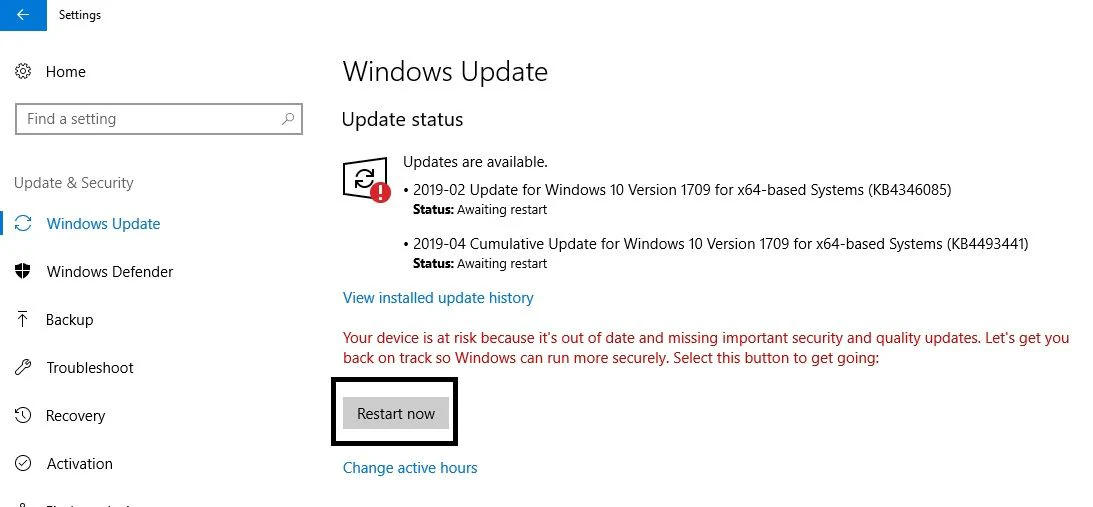The image size is (1093, 507).
Task: Click the back arrow in the Settings title bar
Action: (x=22, y=15)
